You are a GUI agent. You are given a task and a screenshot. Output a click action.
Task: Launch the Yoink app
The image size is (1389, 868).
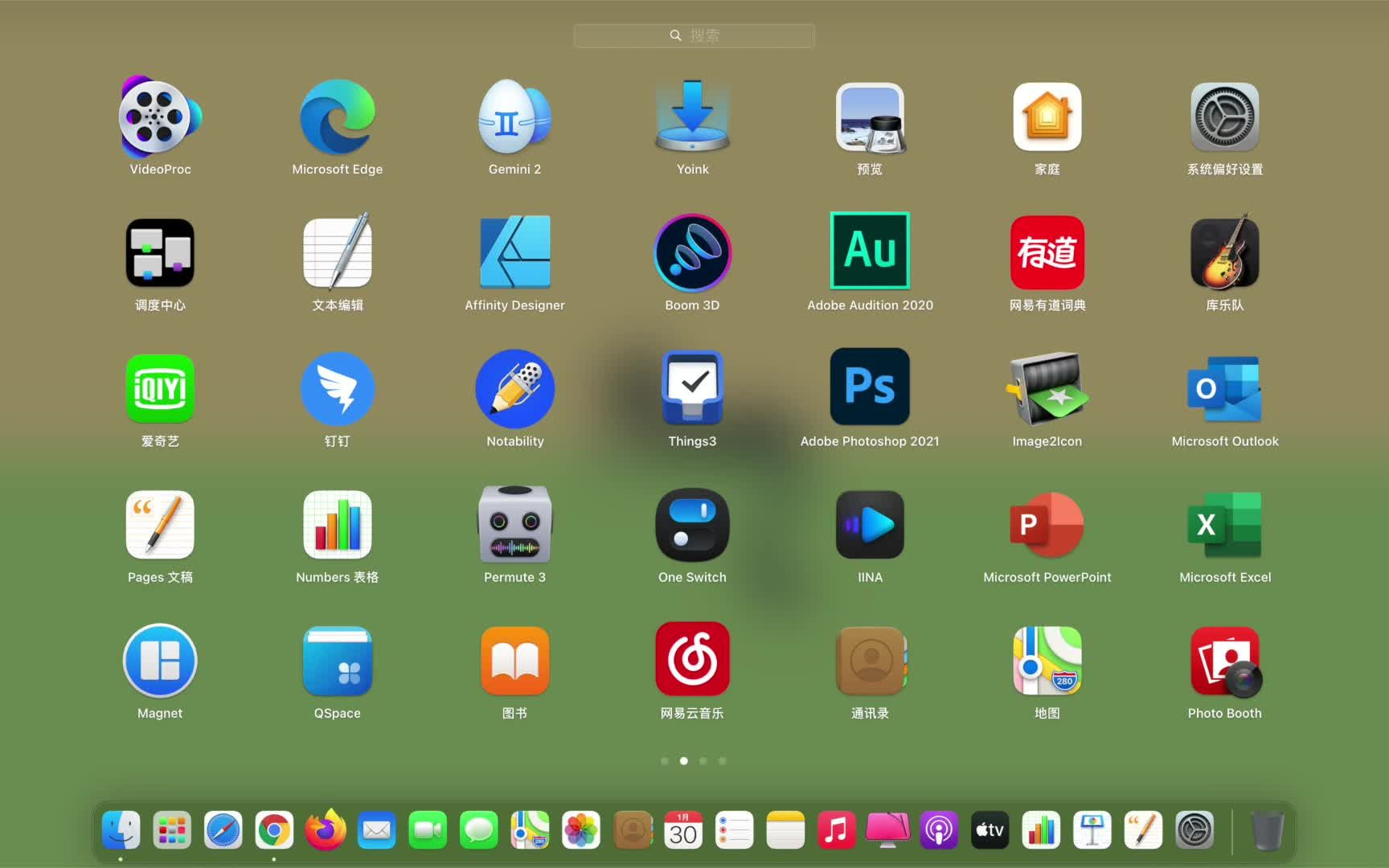click(692, 117)
